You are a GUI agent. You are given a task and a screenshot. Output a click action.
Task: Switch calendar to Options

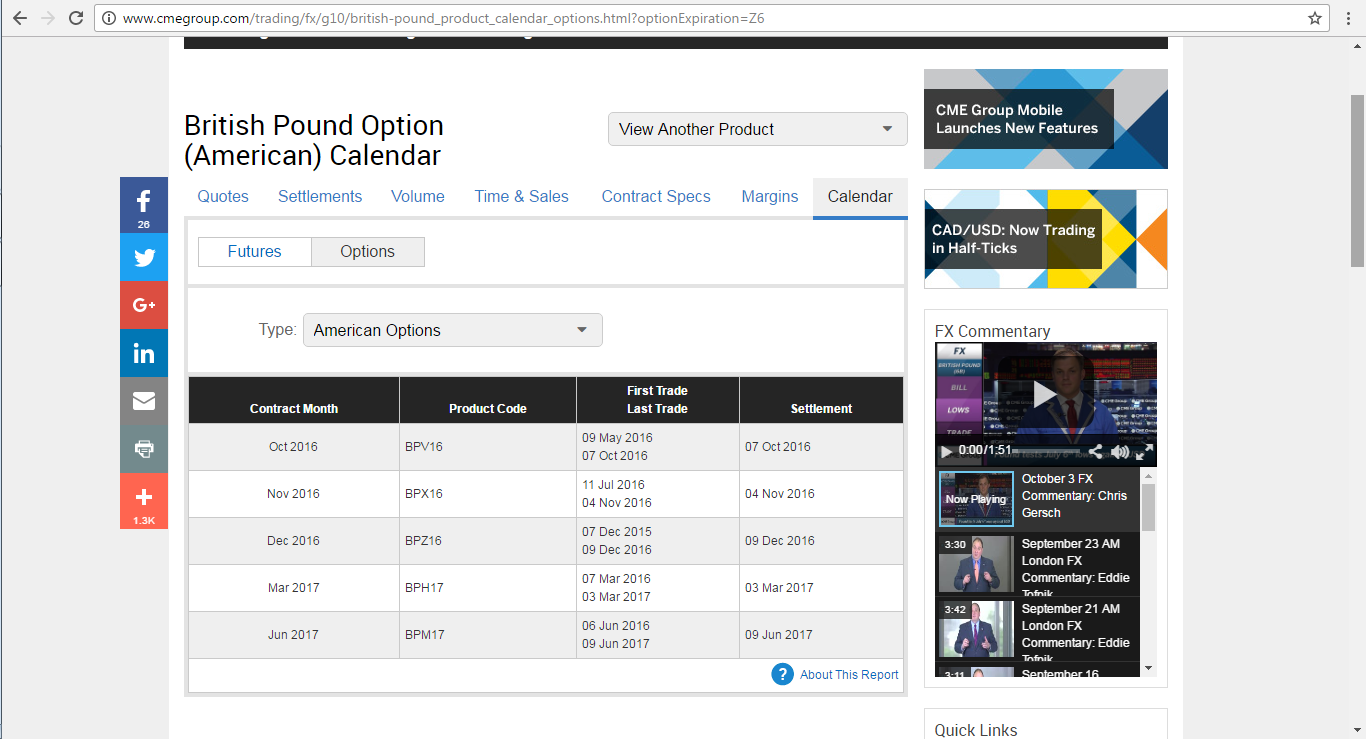(368, 252)
